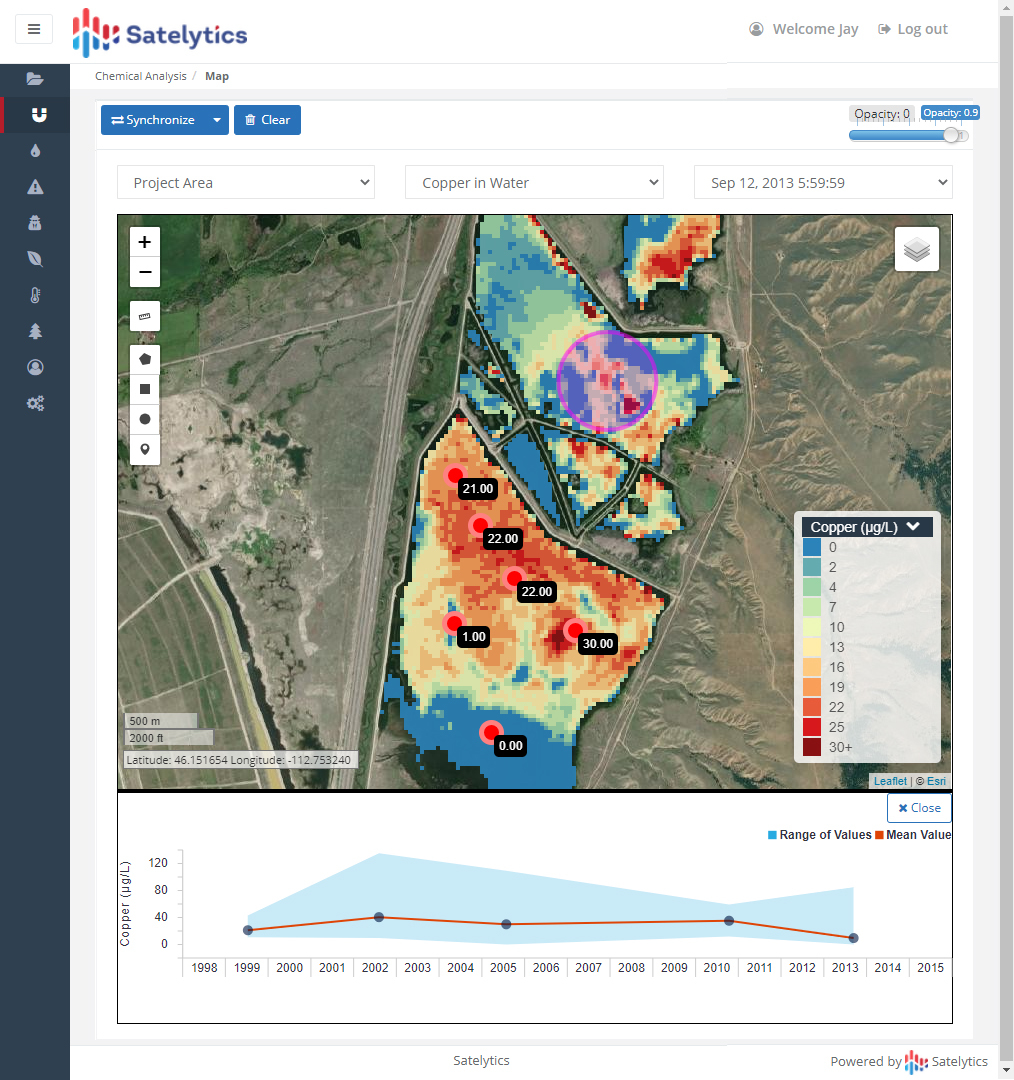
Task: Zoom in on the map
Action: click(x=145, y=242)
